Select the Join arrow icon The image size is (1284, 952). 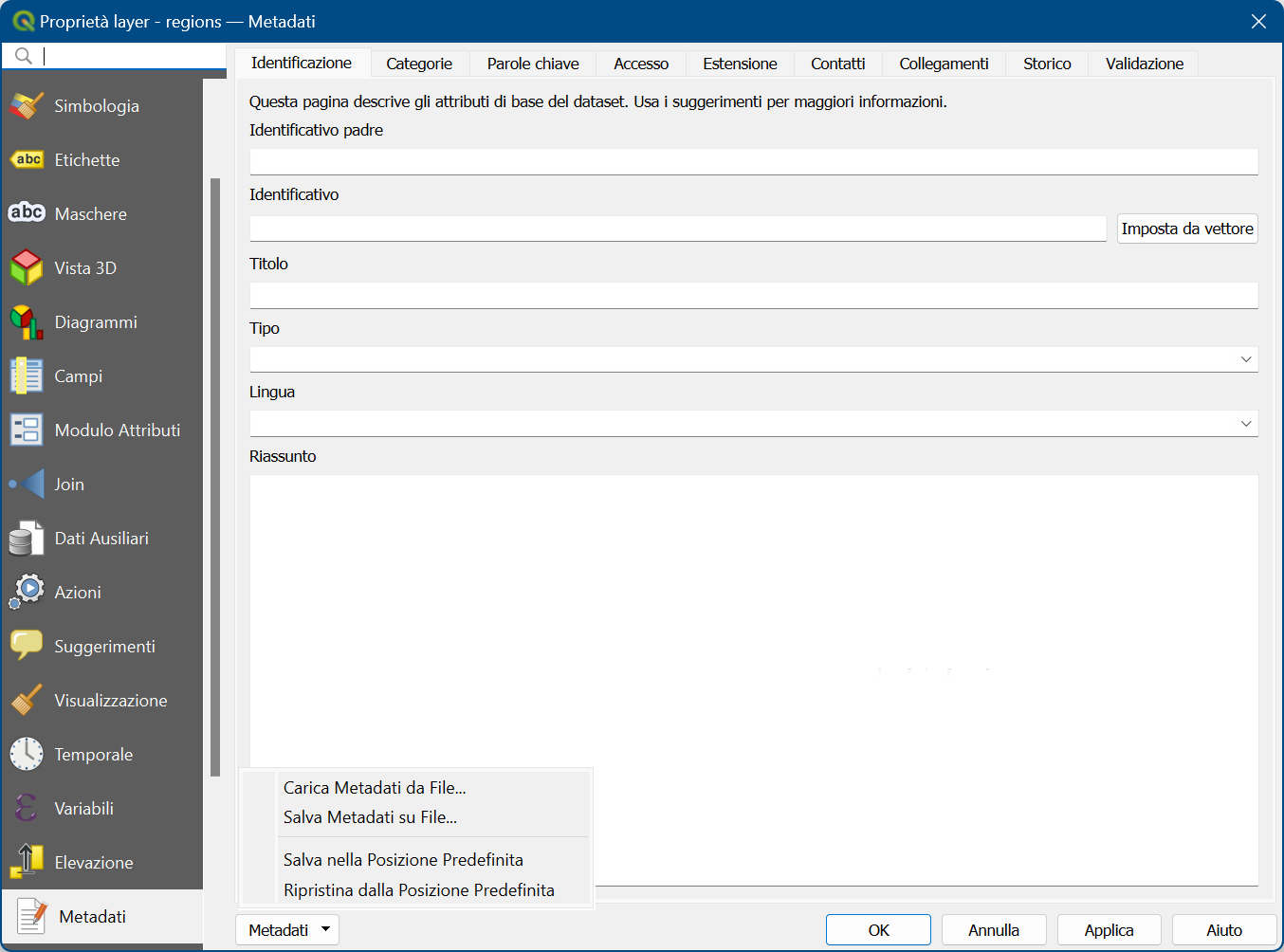[x=27, y=484]
